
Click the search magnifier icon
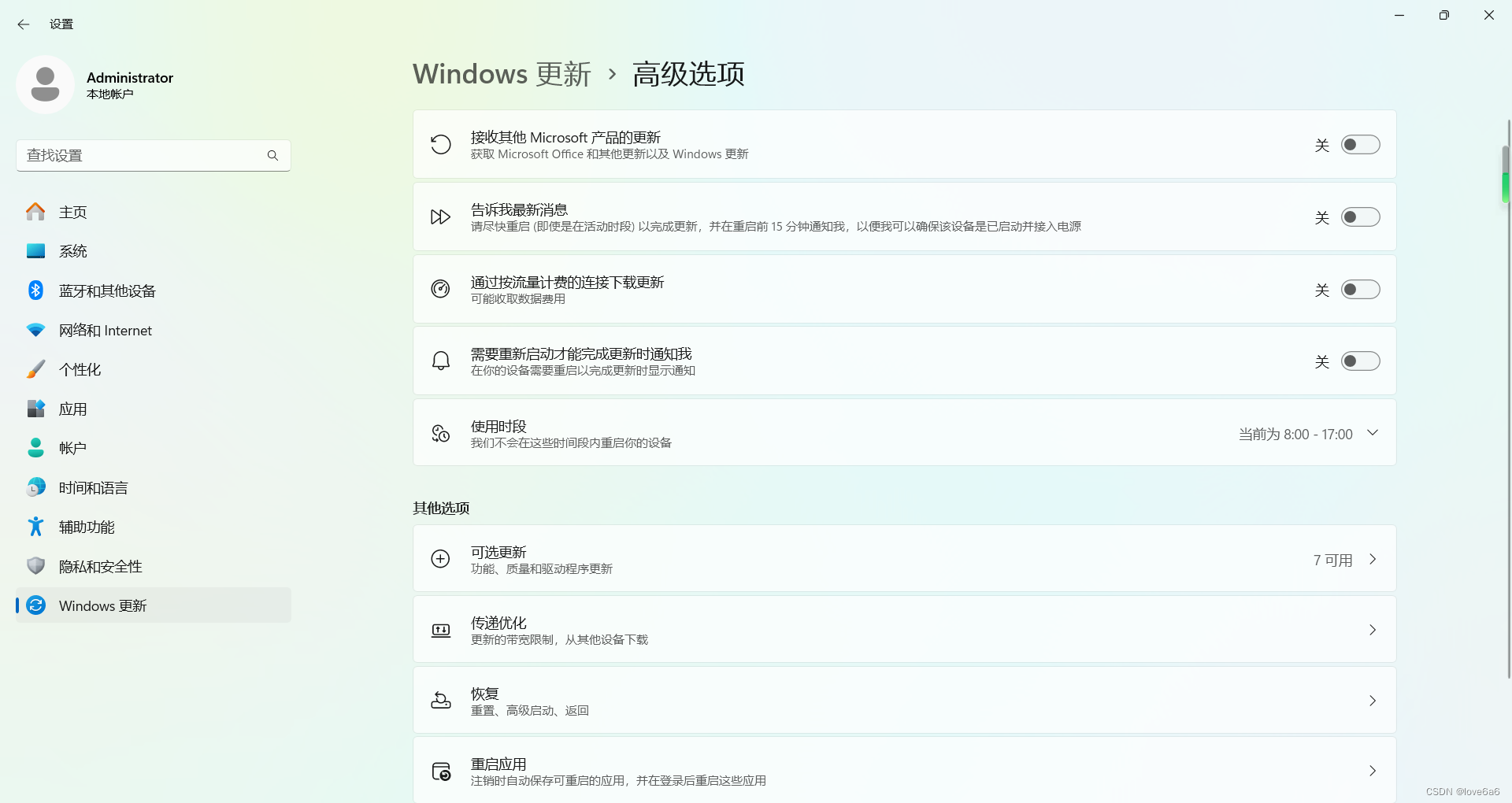coord(272,156)
